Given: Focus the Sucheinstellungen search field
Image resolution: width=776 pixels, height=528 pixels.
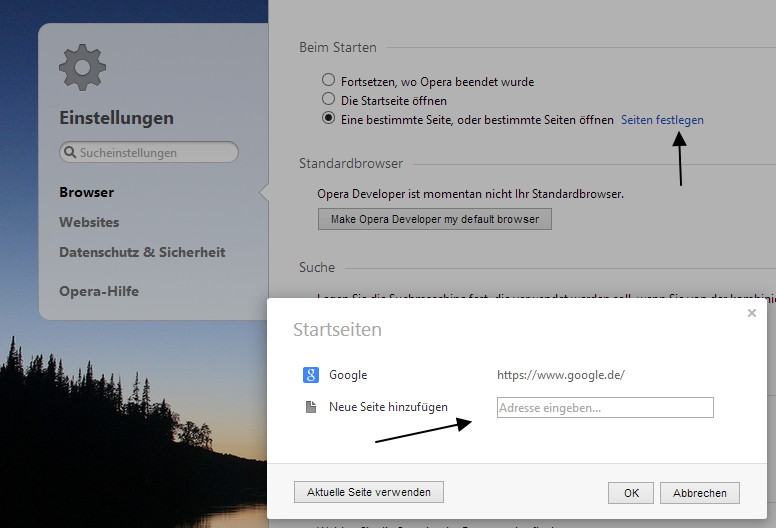Looking at the screenshot, I should pyautogui.click(x=148, y=152).
